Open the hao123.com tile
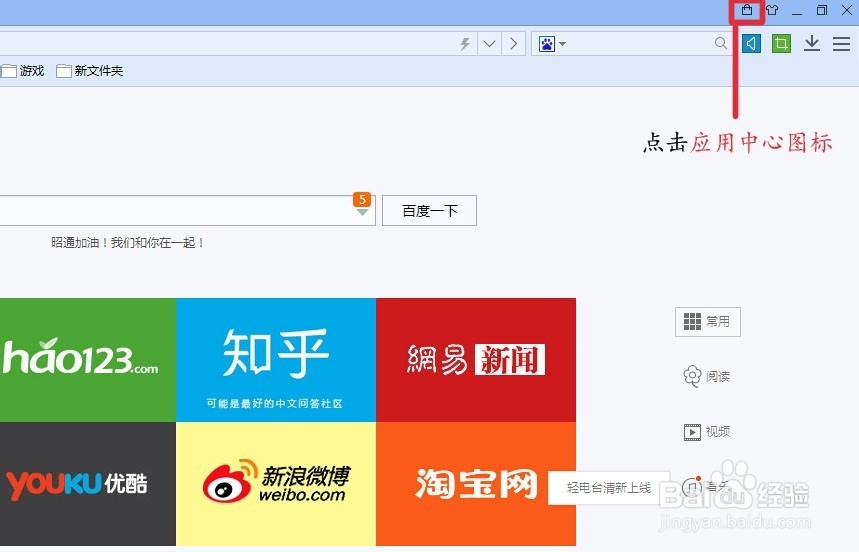859x552 pixels. [x=88, y=360]
